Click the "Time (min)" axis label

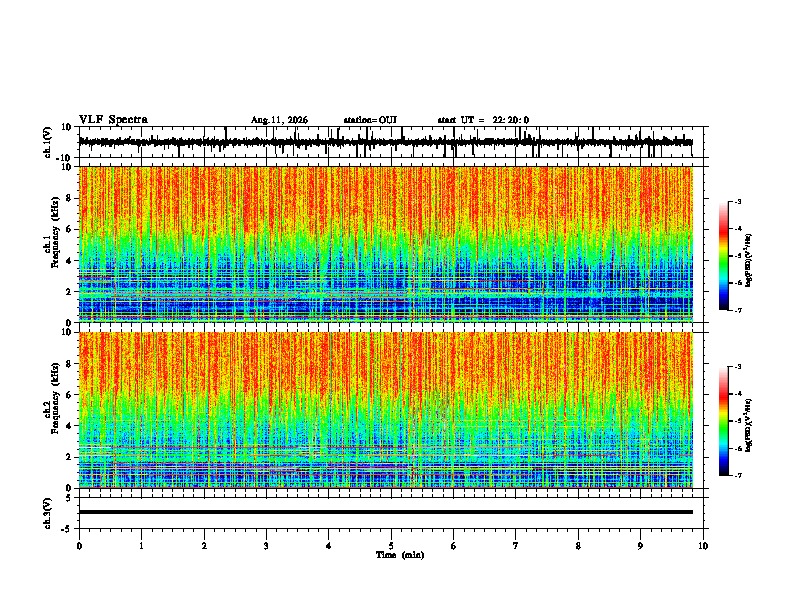[400, 555]
